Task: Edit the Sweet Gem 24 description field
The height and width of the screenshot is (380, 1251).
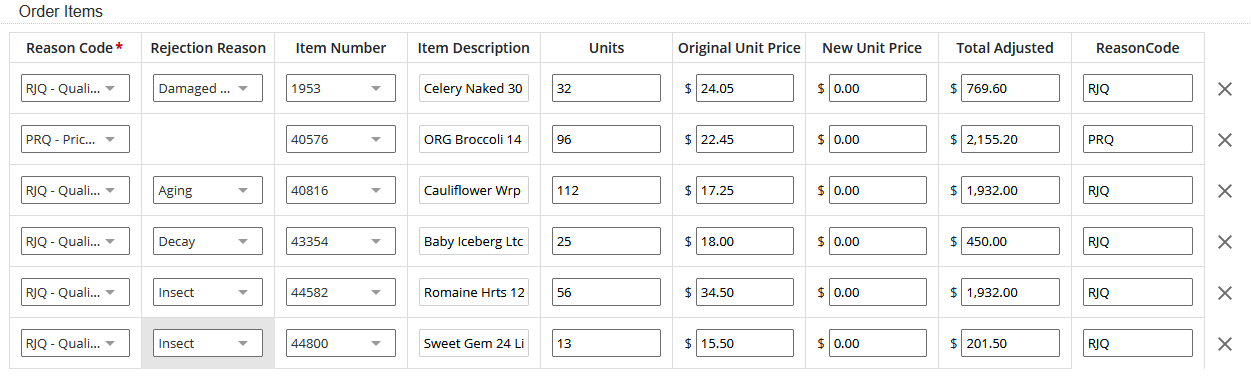Action: point(474,343)
